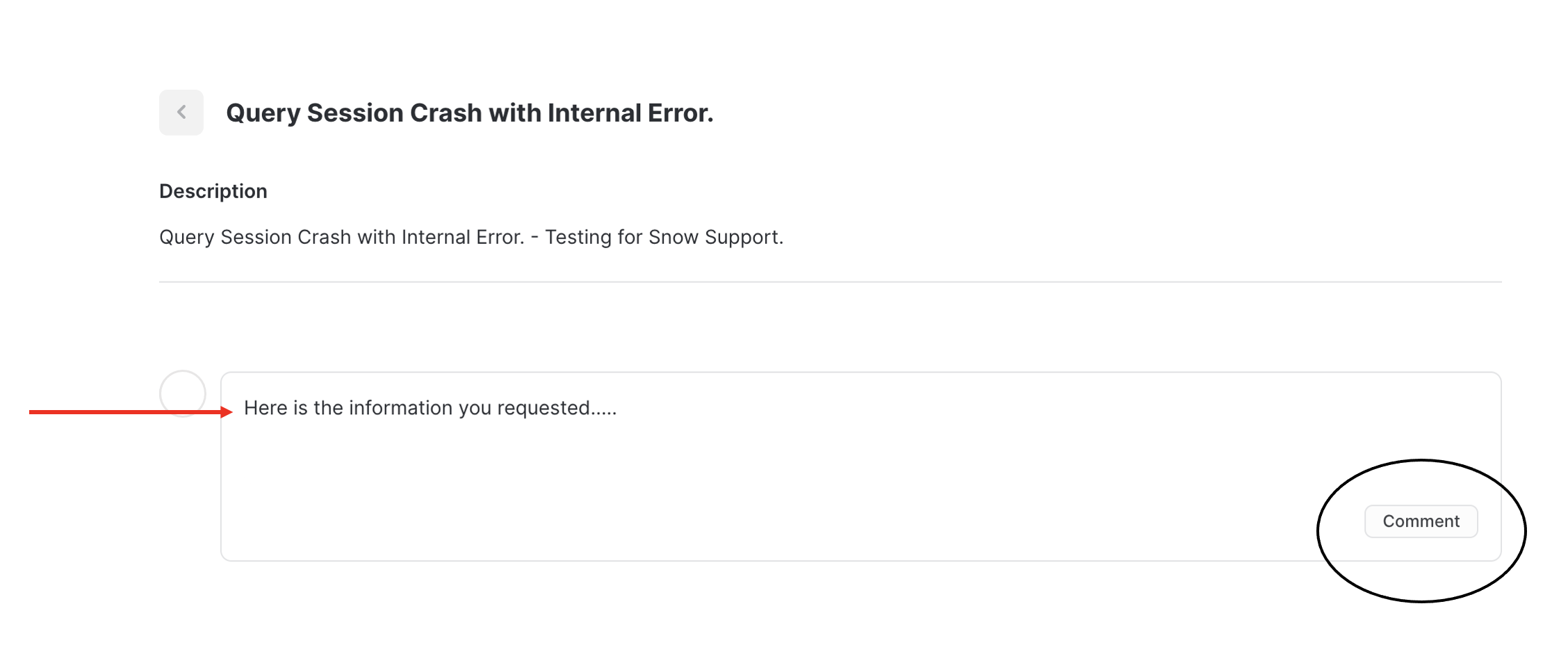Click the words "Internal Error." in the title
Viewport: 1568px width, 670px height.
630,113
